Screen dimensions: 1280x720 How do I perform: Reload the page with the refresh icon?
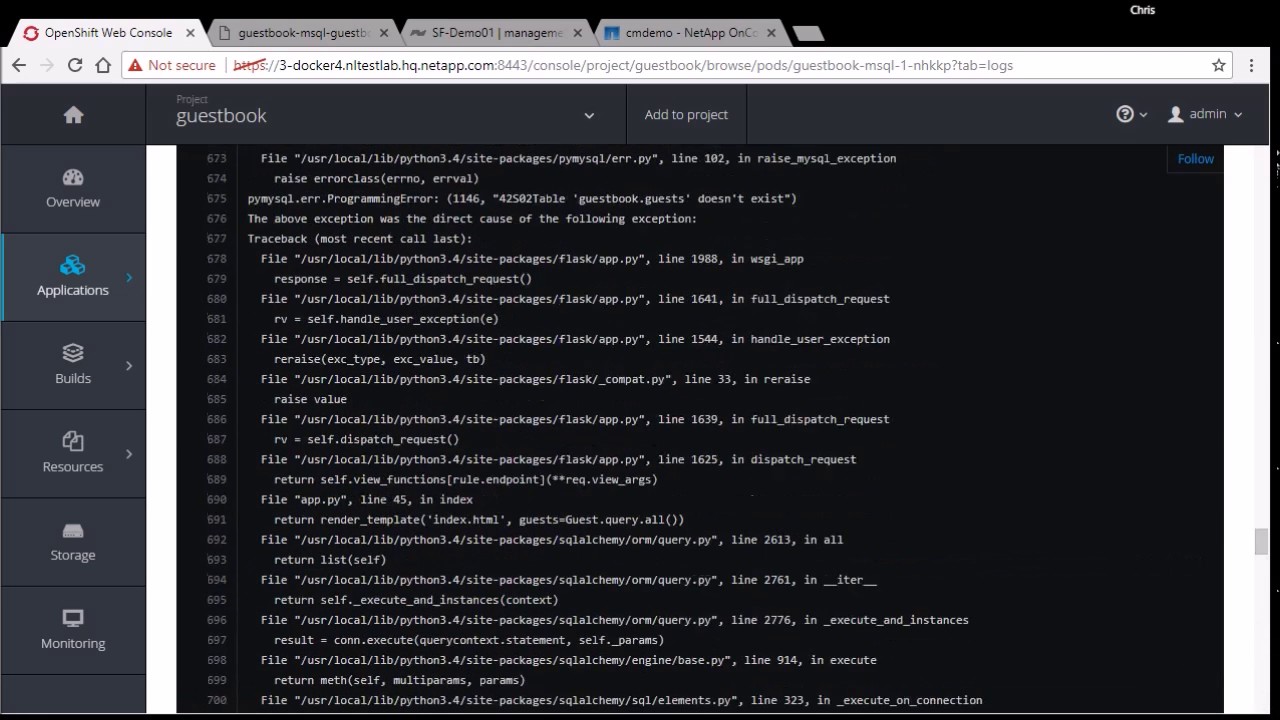pyautogui.click(x=75, y=65)
